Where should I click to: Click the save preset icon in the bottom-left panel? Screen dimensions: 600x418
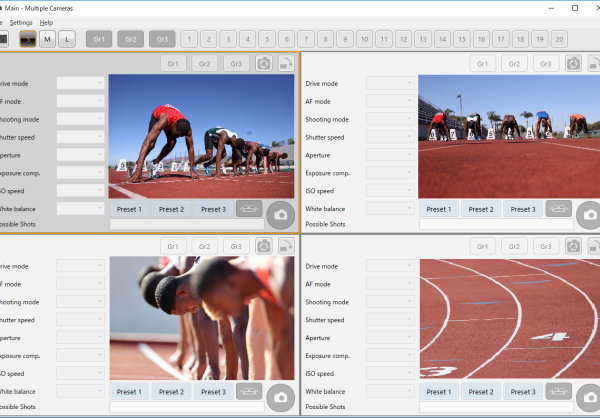tap(250, 391)
